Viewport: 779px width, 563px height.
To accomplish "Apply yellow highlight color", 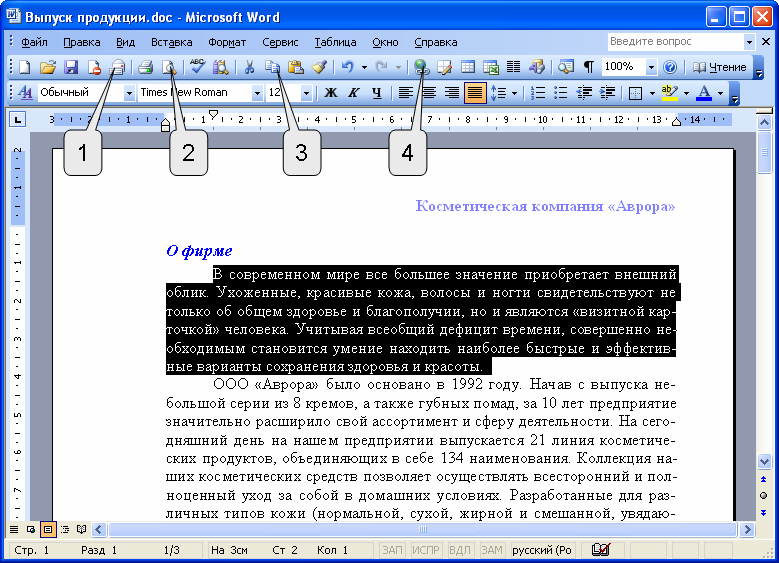I will tap(670, 92).
